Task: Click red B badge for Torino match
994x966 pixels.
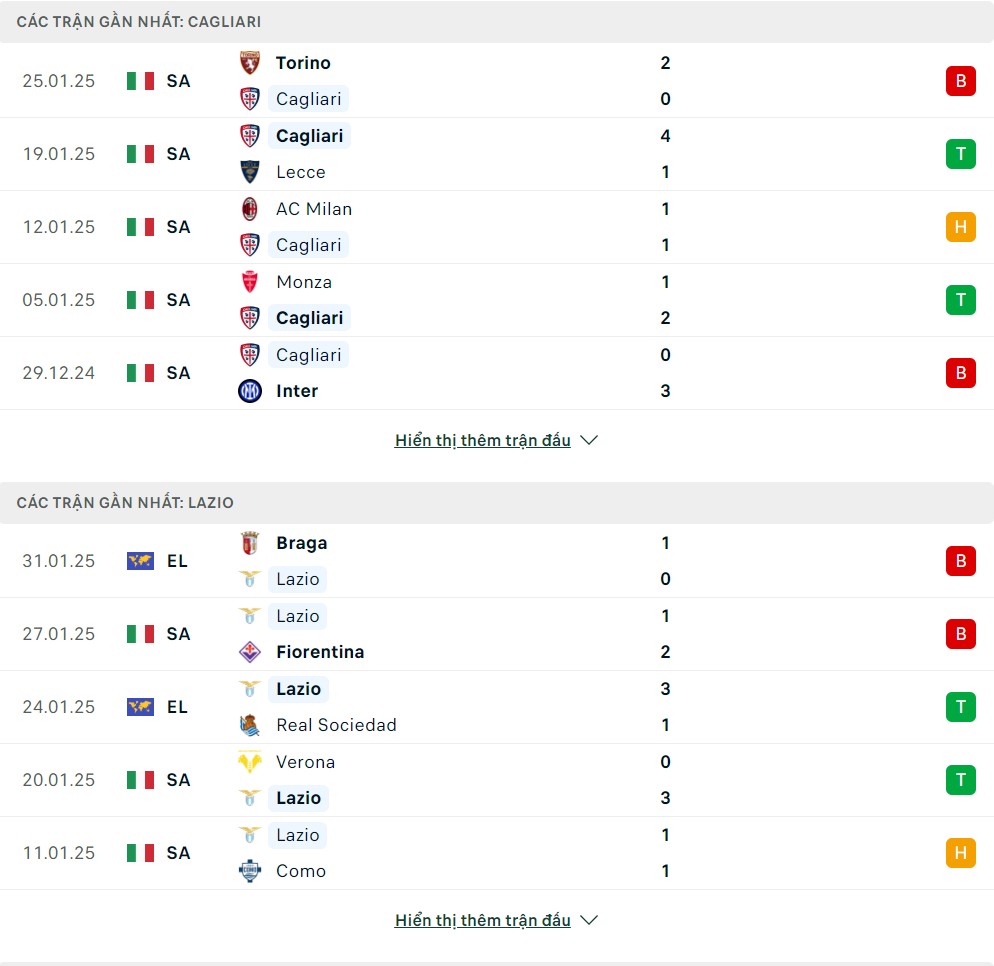Action: point(960,81)
